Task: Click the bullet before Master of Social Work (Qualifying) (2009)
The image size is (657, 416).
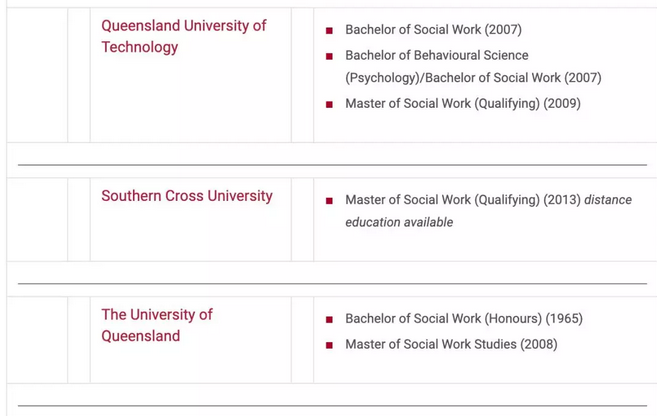Action: point(329,104)
